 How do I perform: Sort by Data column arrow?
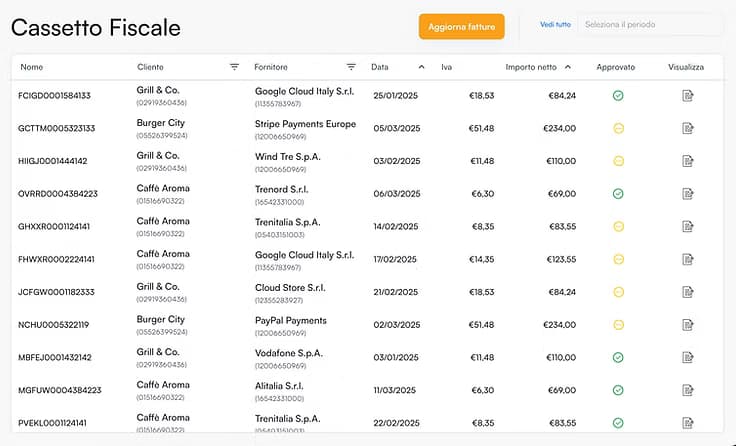tap(422, 67)
